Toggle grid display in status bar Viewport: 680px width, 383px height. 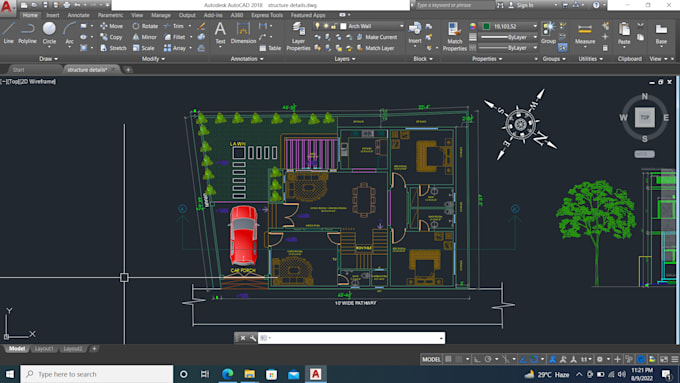tap(448, 359)
